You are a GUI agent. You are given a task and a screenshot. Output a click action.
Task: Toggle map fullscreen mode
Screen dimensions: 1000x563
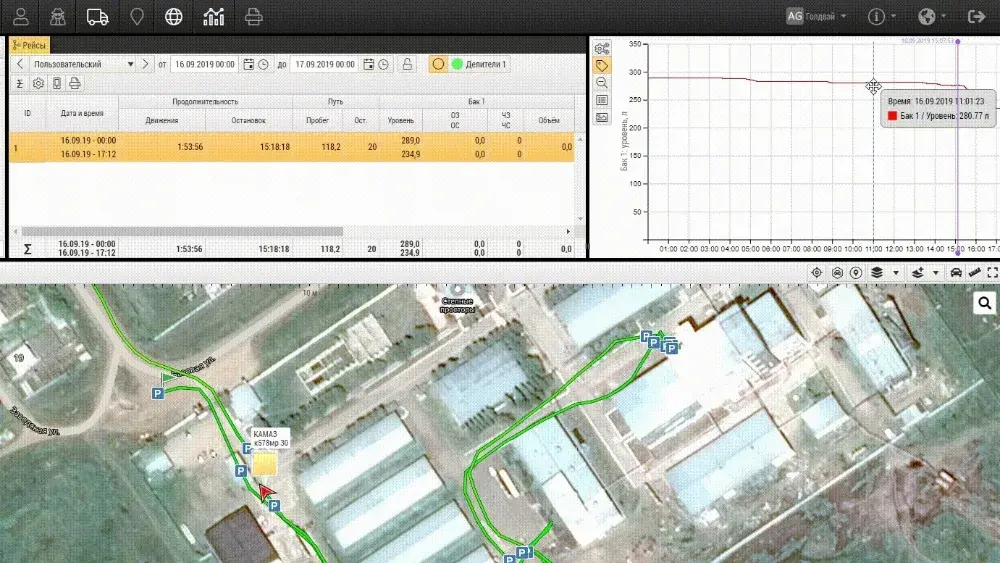992,273
